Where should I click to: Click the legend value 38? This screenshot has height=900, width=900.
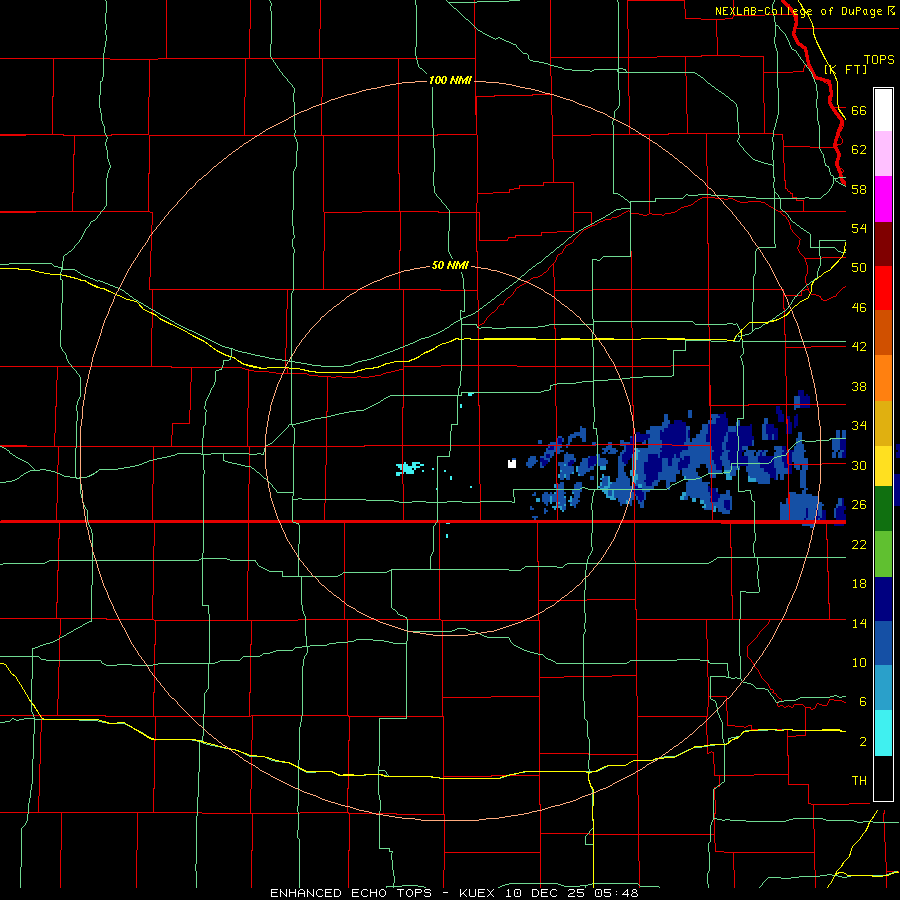click(x=859, y=386)
